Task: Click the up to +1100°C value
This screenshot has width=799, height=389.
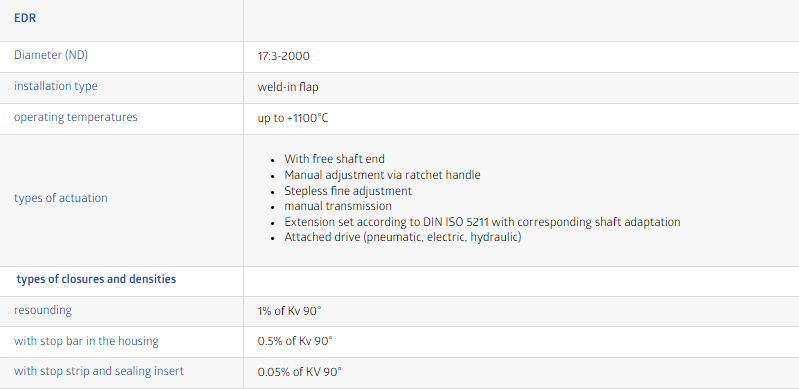Action: coord(293,118)
